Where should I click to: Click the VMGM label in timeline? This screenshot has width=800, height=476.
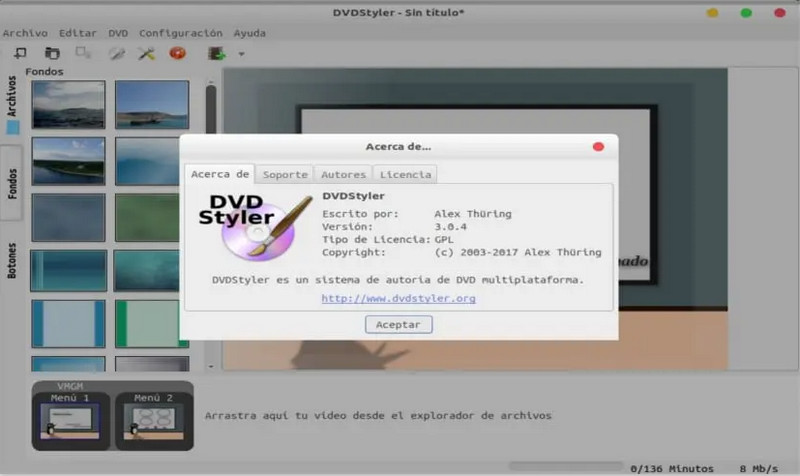(x=70, y=386)
